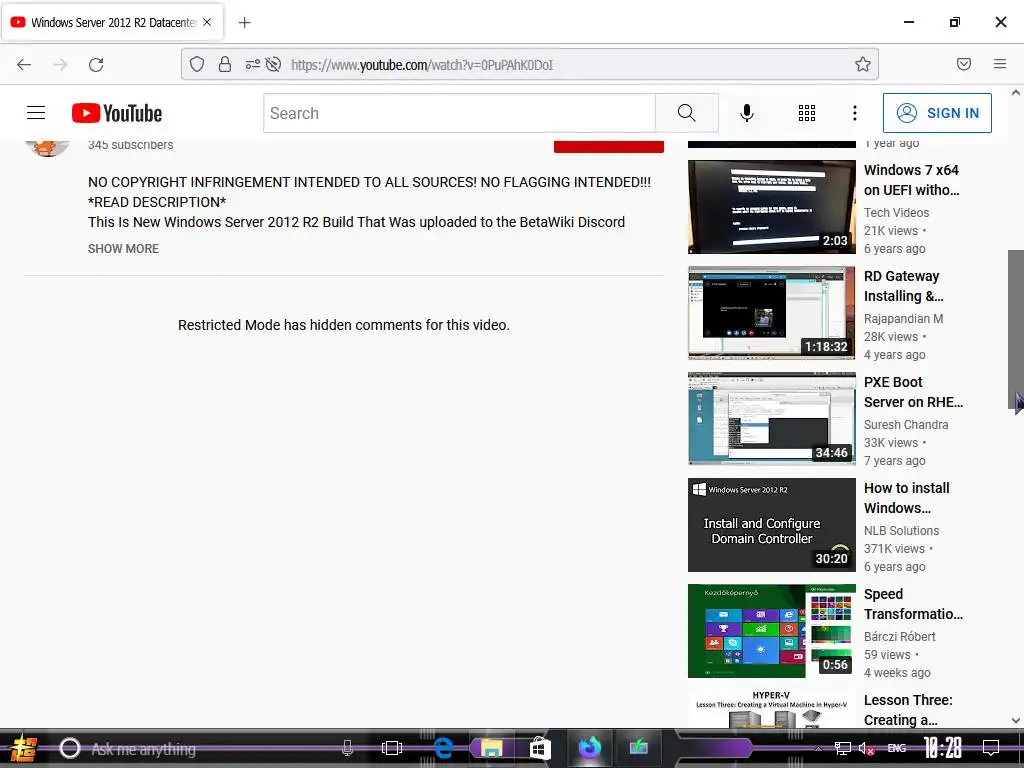Image resolution: width=1024 pixels, height=768 pixels.
Task: Show hidden tray icons arrow
Action: point(818,749)
